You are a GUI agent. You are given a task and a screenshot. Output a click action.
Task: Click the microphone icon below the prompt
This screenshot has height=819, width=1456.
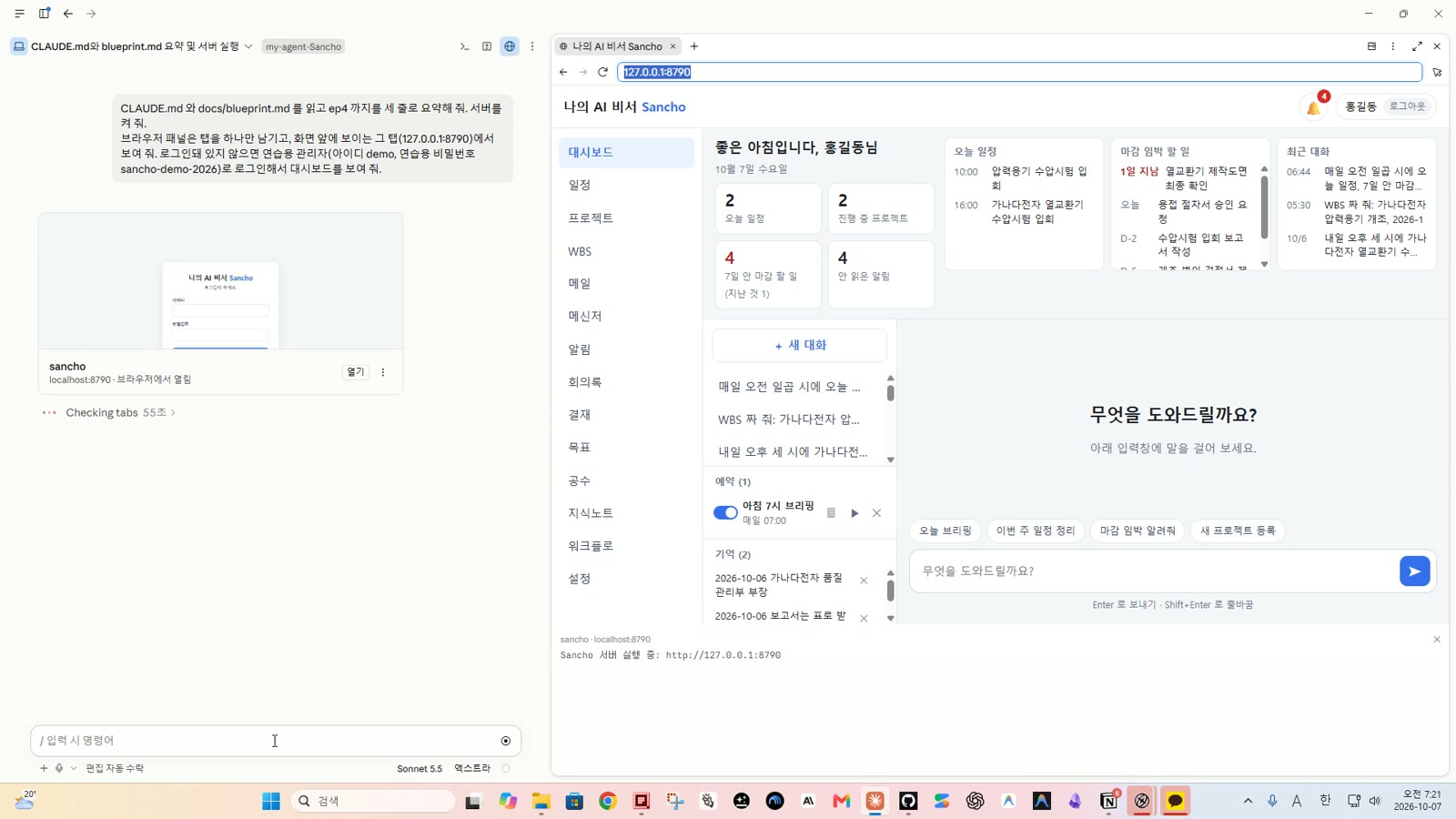click(x=59, y=768)
